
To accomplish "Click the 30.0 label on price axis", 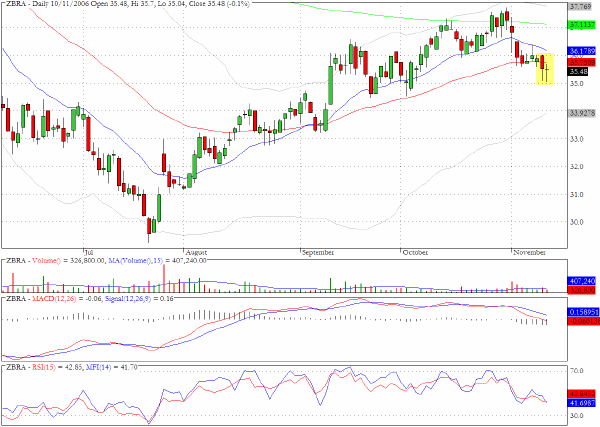I will pos(577,222).
